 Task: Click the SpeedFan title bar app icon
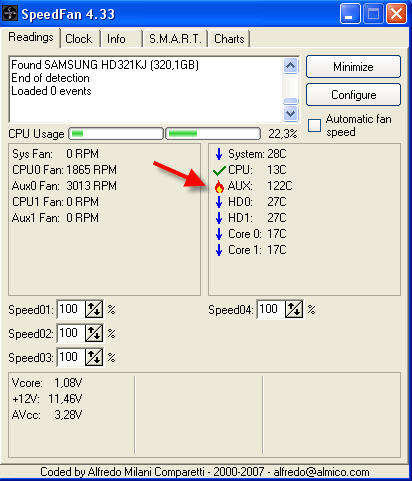tap(9, 14)
